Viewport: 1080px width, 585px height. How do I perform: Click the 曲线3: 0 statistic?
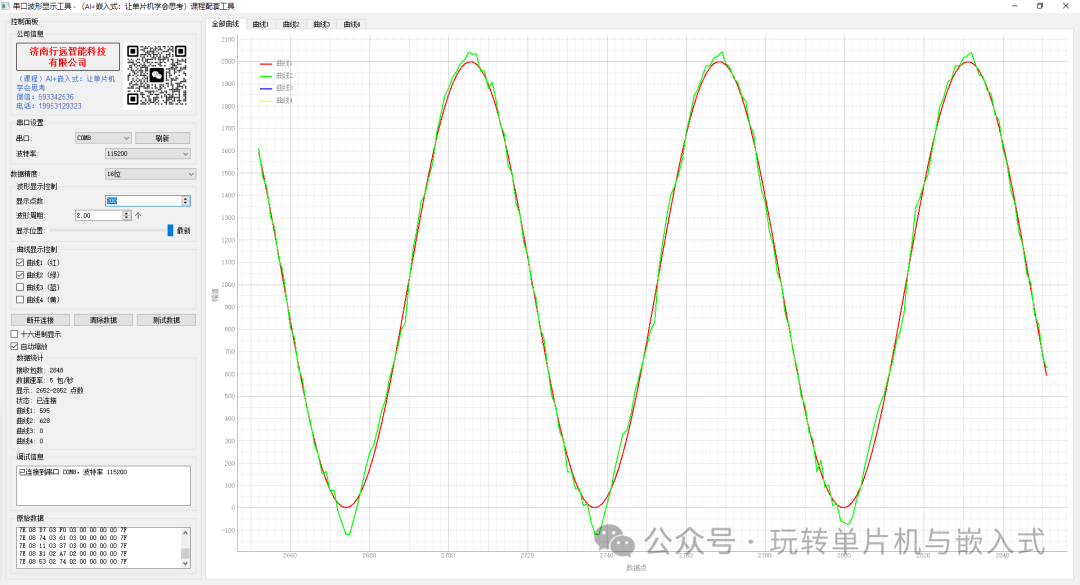[x=30, y=431]
